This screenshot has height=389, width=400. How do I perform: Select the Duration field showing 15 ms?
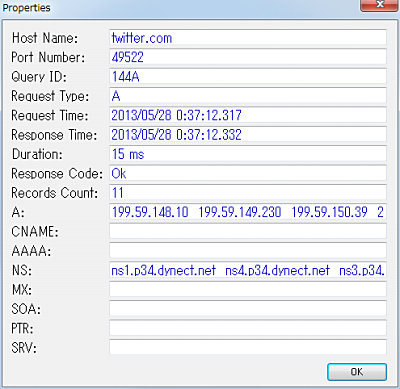[248, 154]
